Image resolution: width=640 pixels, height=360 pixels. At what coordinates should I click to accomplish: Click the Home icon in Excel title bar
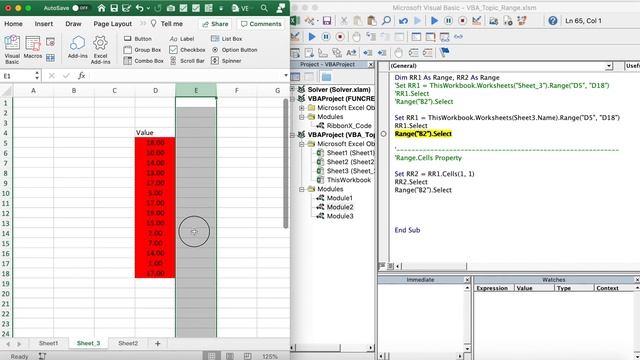point(101,8)
